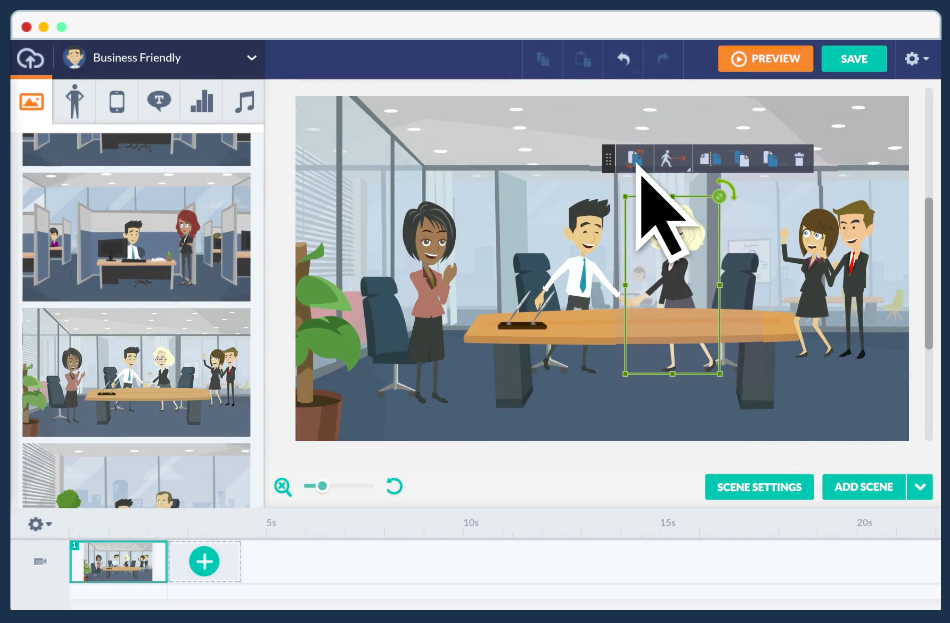Open the characters tab

click(75, 101)
